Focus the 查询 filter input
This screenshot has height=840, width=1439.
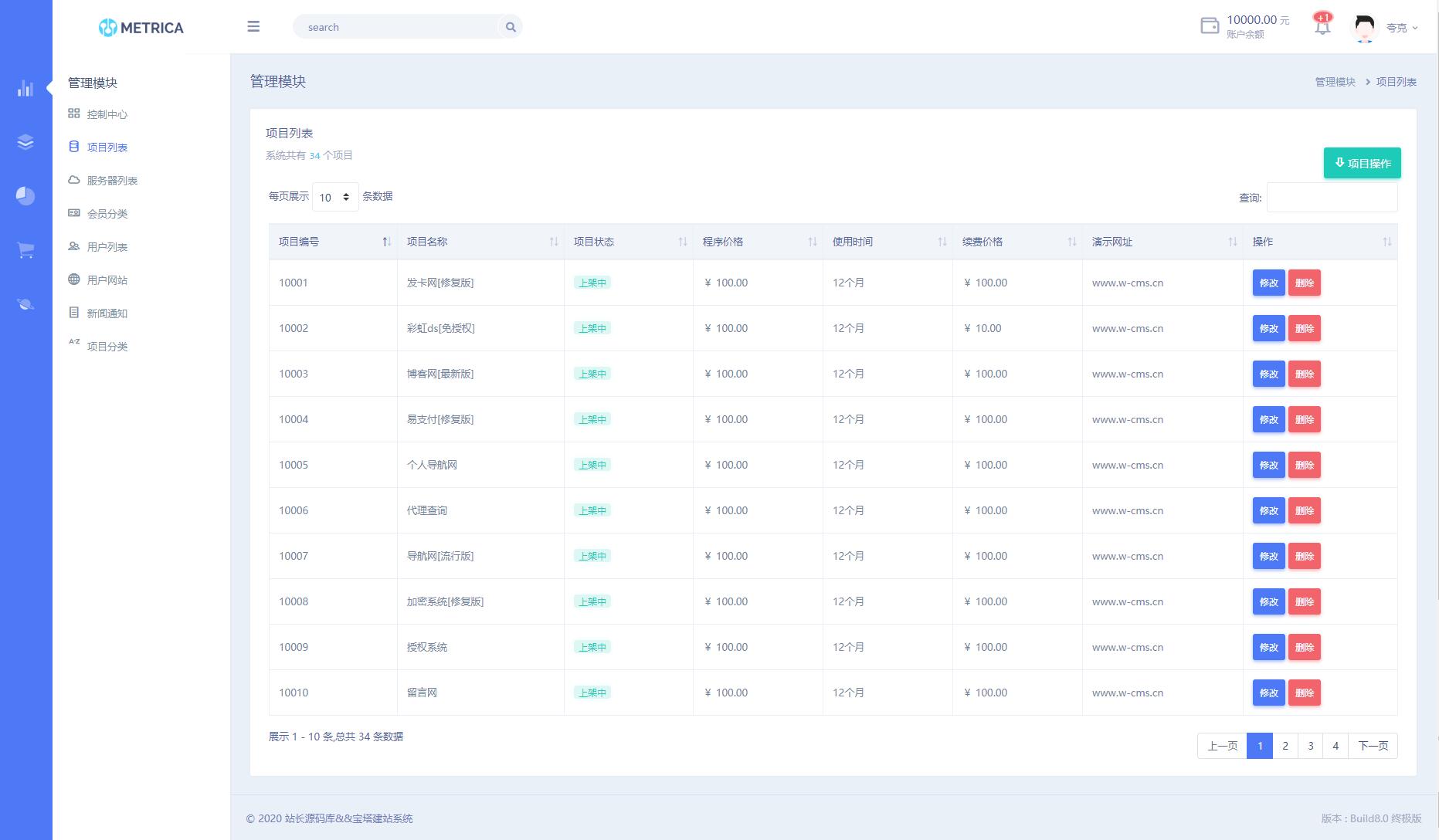point(1332,197)
